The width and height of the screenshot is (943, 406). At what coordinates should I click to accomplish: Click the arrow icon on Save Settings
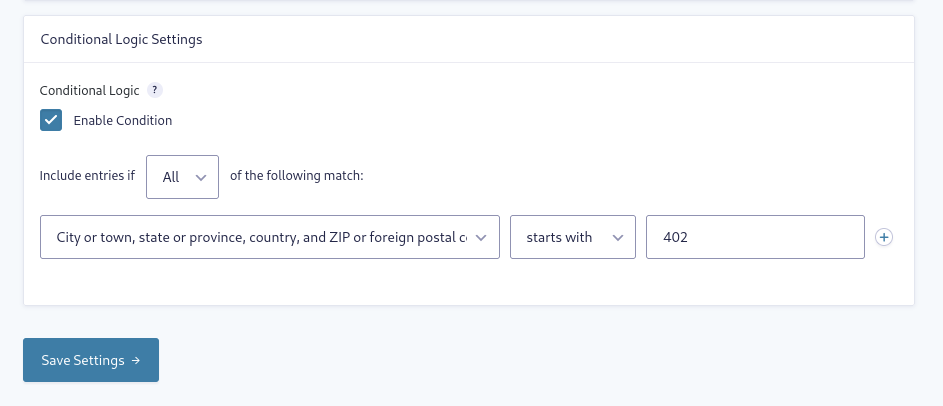136,360
